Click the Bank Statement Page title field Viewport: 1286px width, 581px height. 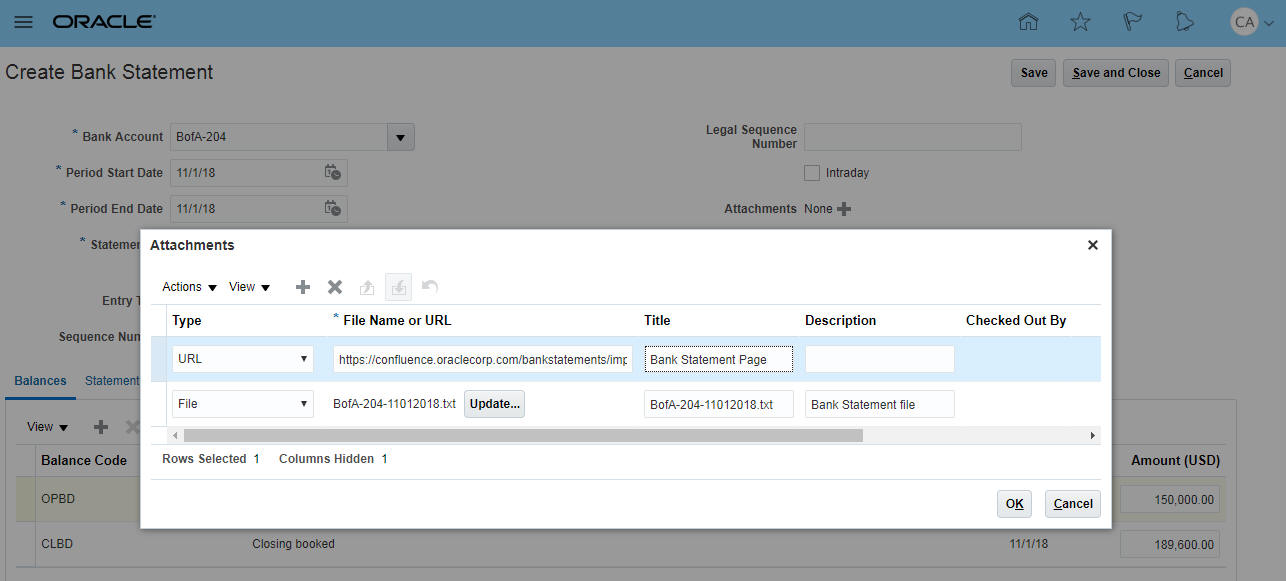pyautogui.click(x=719, y=359)
